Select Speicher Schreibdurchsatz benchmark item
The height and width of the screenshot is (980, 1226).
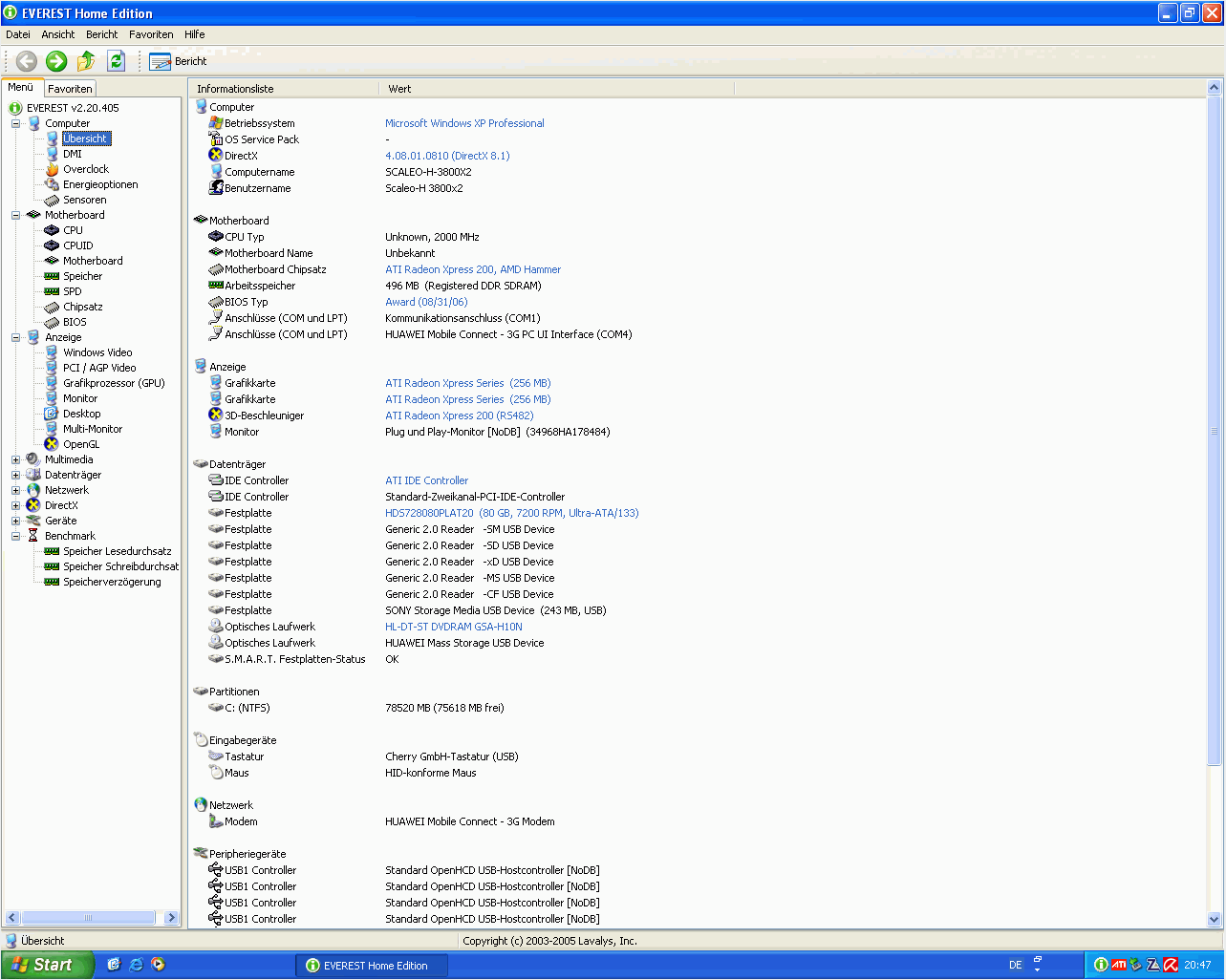(121, 566)
